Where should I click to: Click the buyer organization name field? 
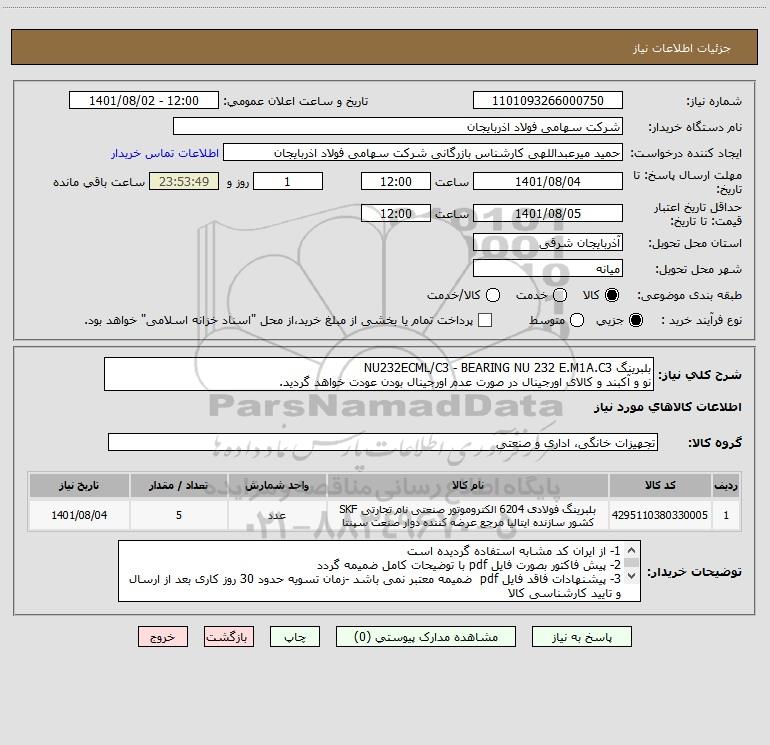pos(398,127)
